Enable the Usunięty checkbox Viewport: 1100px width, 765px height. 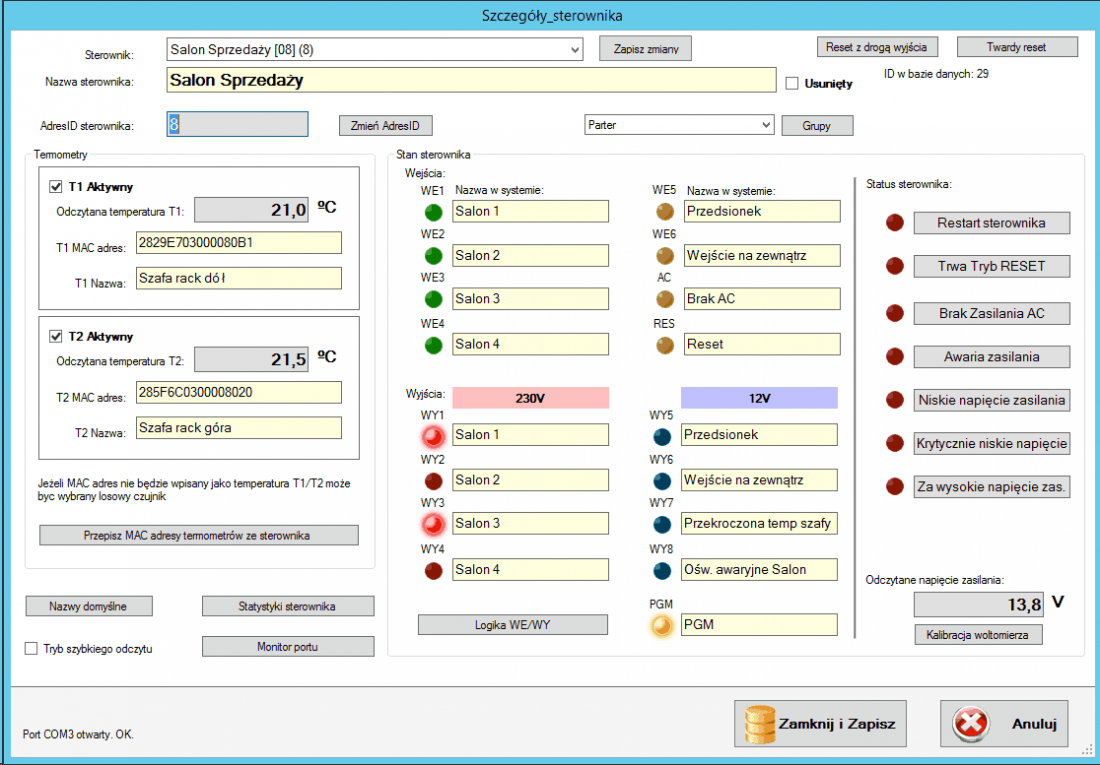pyautogui.click(x=792, y=84)
